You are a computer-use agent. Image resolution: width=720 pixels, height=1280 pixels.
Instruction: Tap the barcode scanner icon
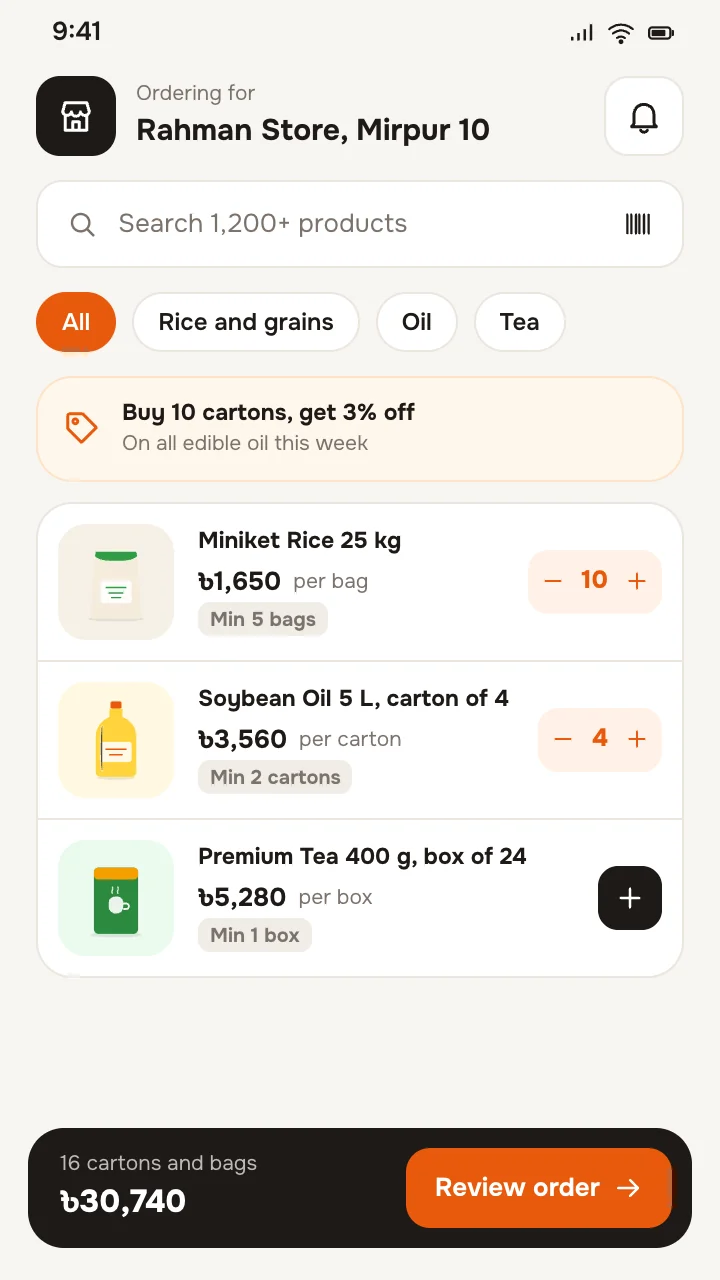tap(638, 224)
